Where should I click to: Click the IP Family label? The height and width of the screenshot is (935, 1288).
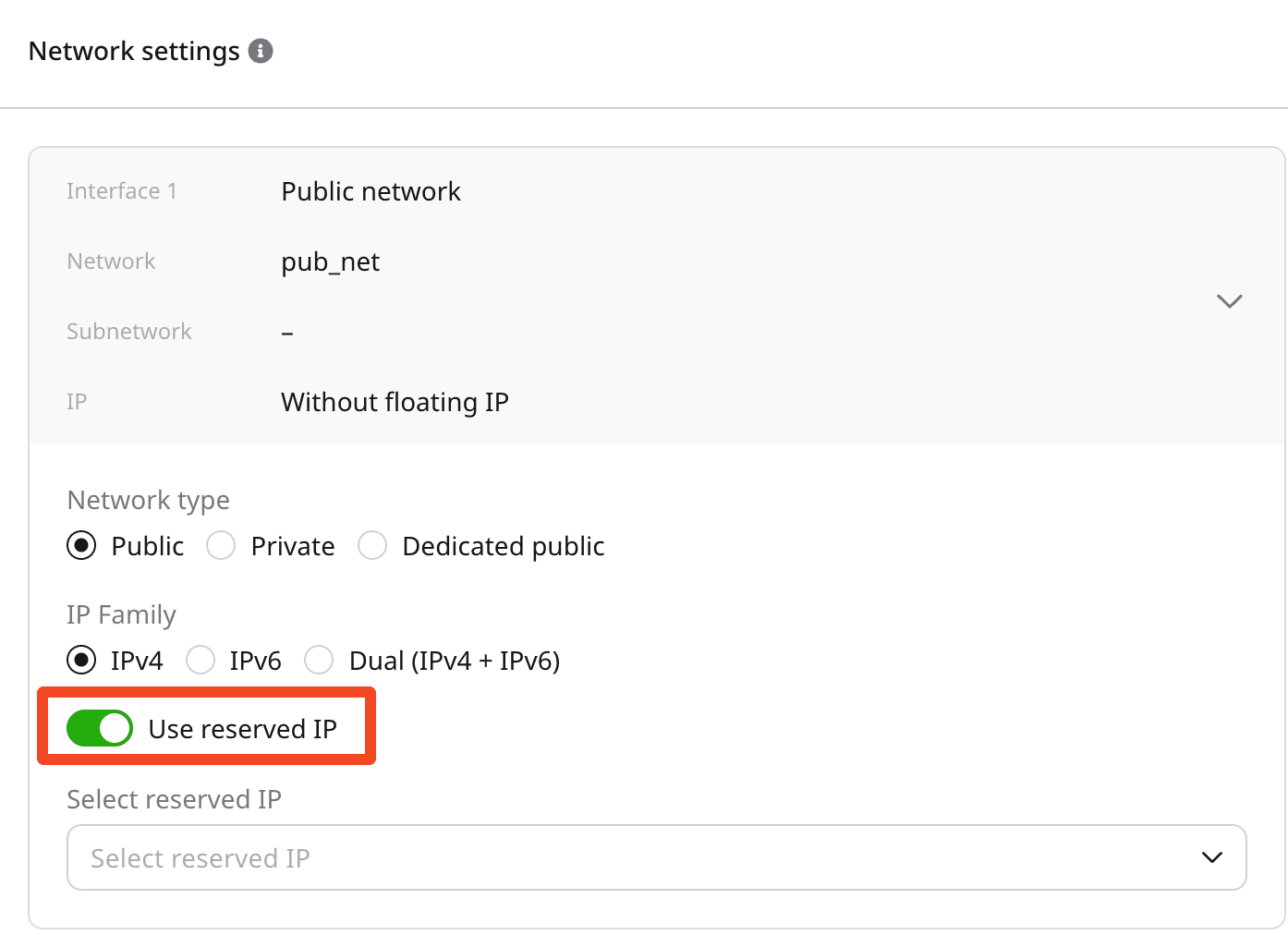click(x=121, y=614)
